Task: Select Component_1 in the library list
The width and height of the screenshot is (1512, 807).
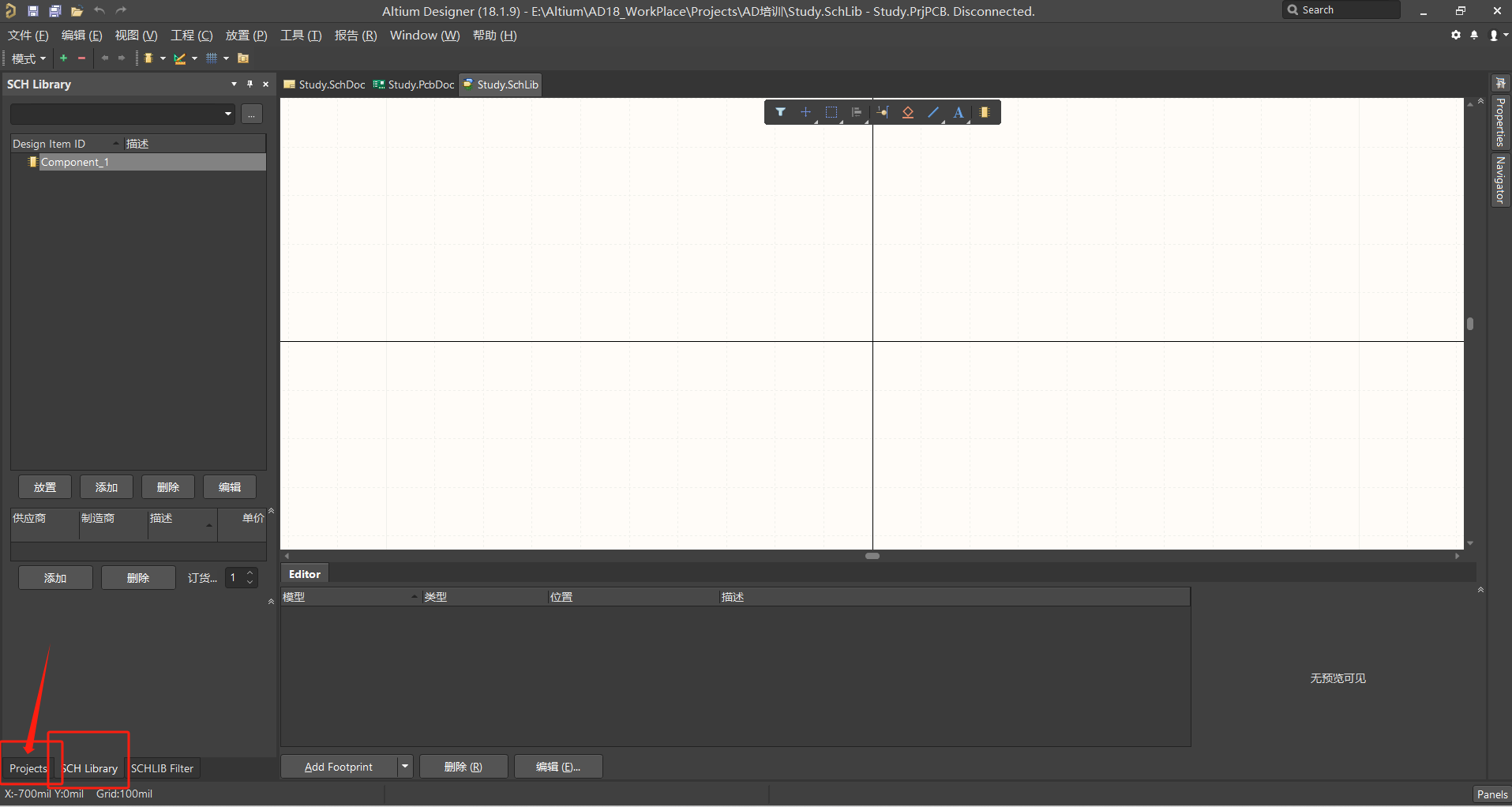Action: (75, 162)
